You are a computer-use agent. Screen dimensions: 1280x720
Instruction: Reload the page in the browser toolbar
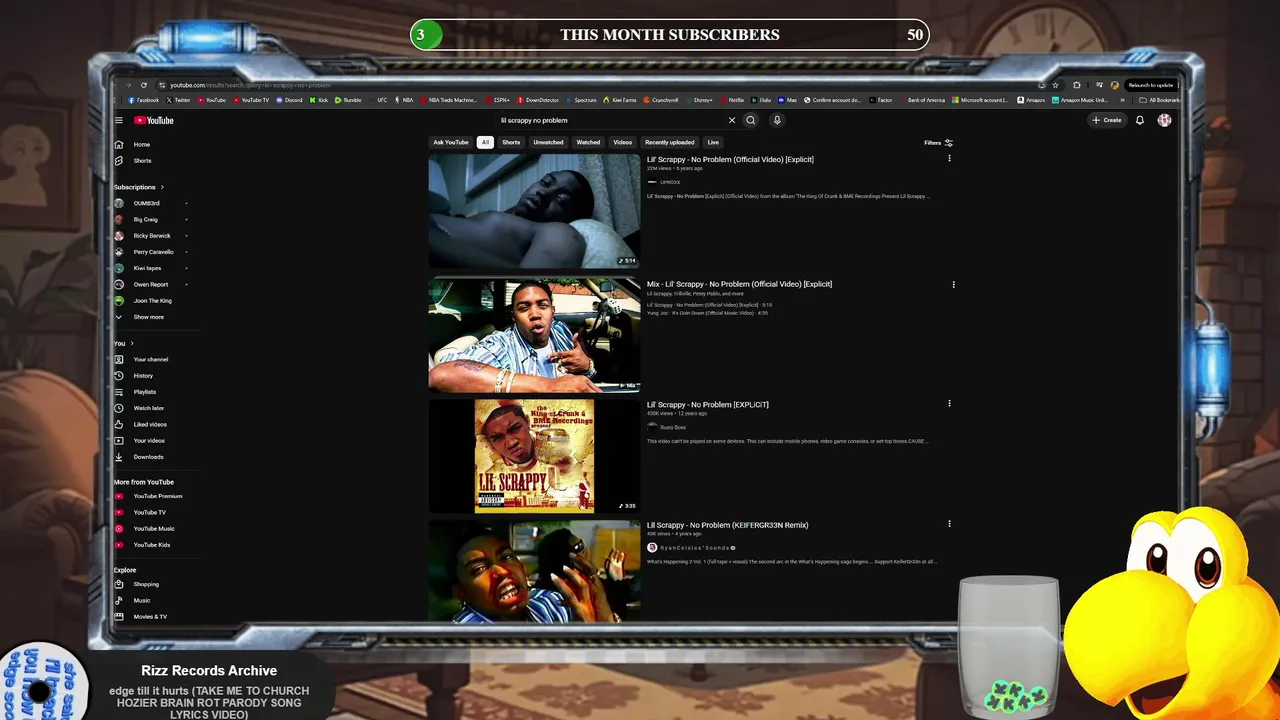tap(144, 85)
